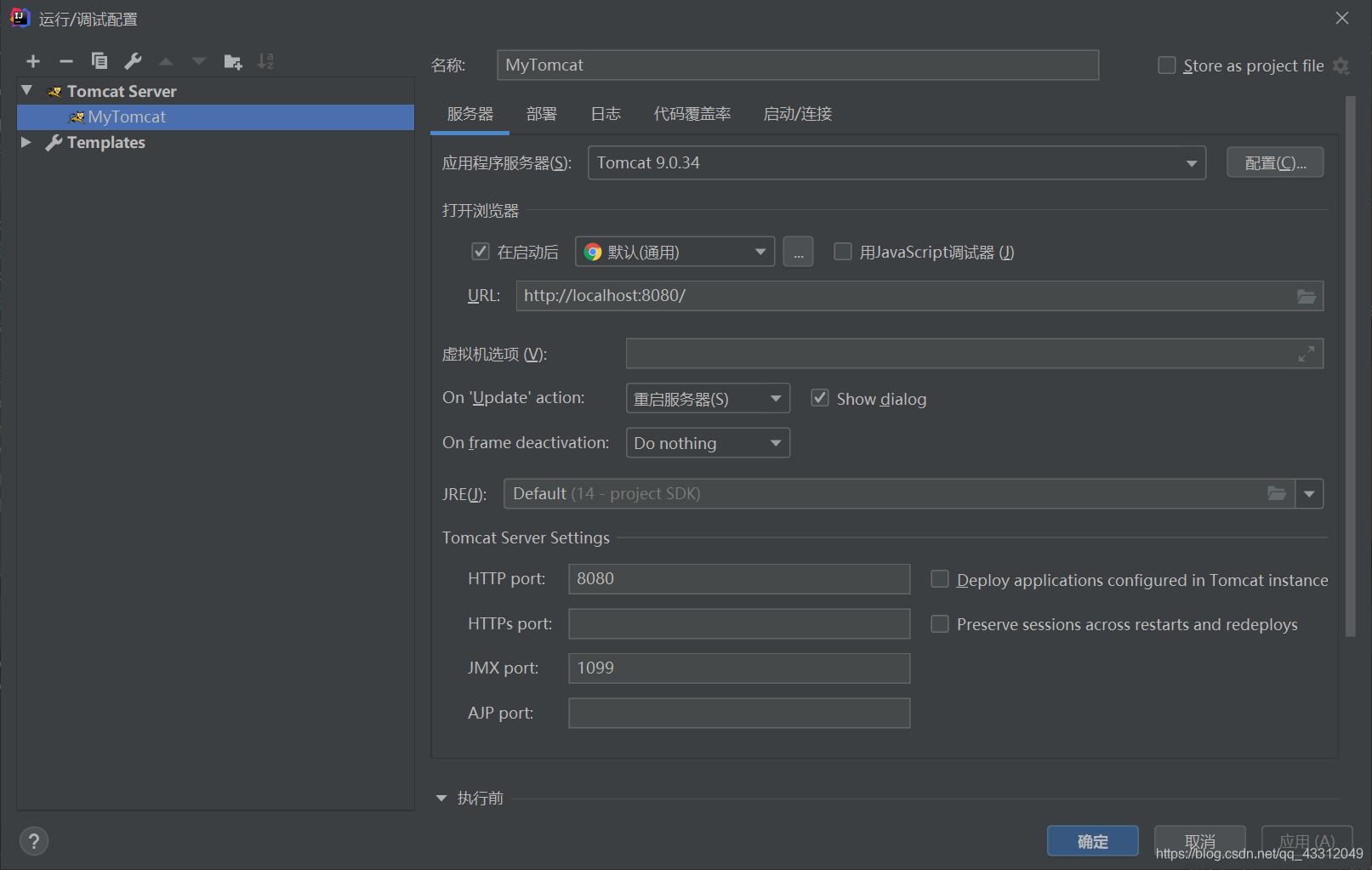This screenshot has height=870, width=1372.
Task: Click the MyTomcat configuration icon
Action: point(77,117)
